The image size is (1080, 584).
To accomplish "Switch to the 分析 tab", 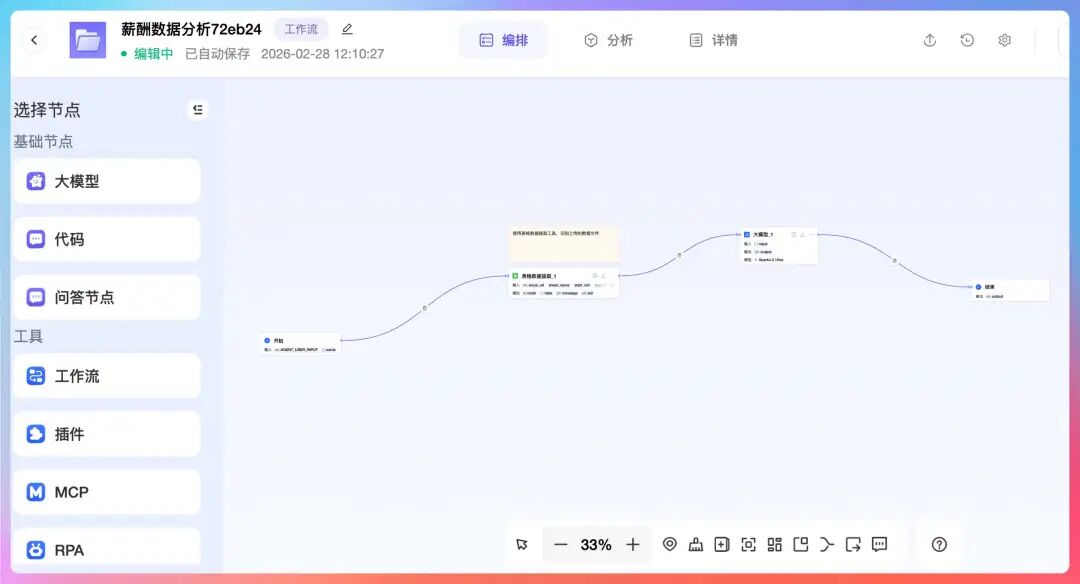I will [x=610, y=40].
